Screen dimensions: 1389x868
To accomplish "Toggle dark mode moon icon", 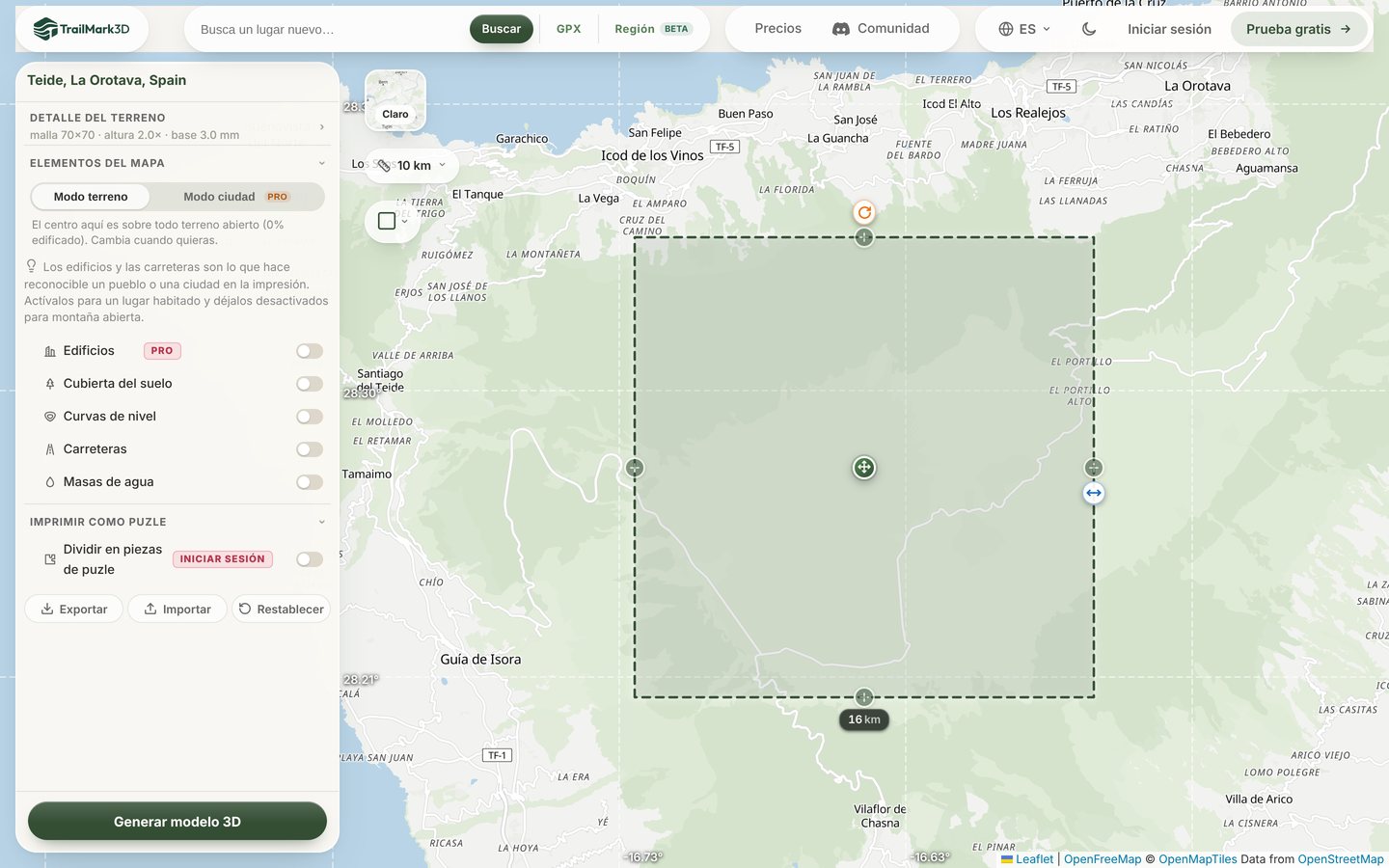I will click(1089, 29).
